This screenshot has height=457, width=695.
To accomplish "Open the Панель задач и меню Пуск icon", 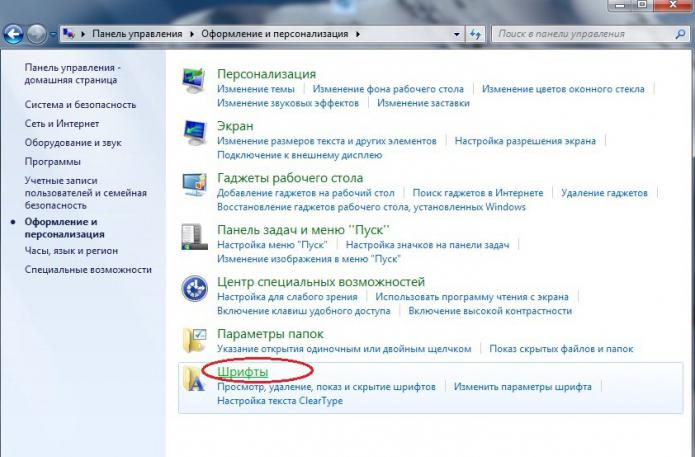I will point(194,236).
